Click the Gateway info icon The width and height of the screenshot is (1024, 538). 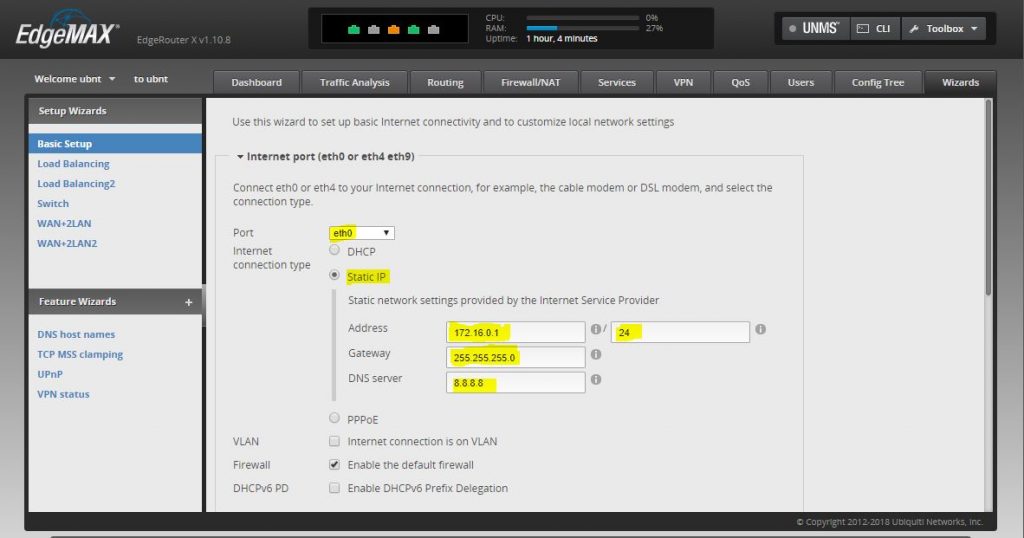[596, 355]
